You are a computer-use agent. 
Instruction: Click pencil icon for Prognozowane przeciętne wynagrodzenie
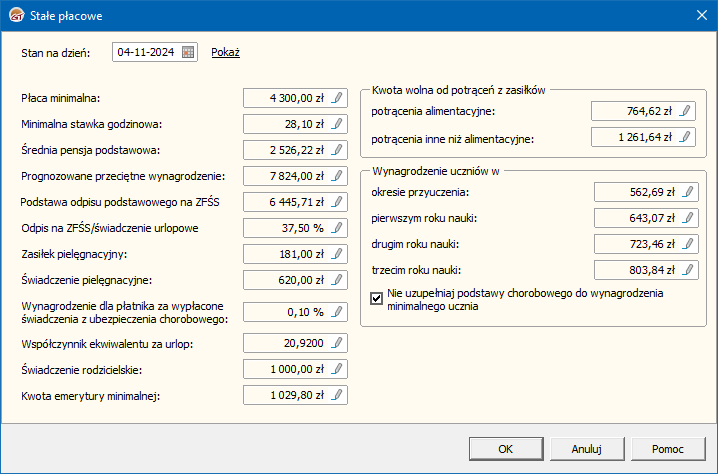point(337,176)
